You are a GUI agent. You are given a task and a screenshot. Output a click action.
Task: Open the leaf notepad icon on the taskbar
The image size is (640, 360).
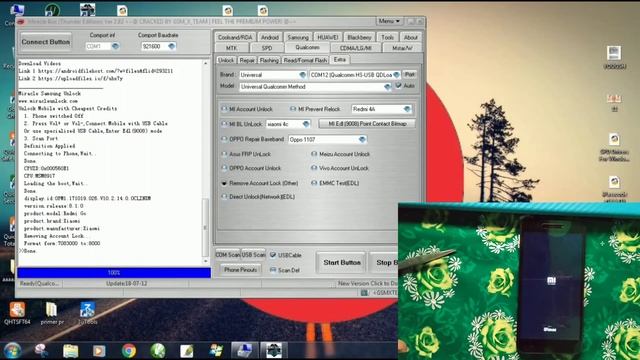pos(187,351)
